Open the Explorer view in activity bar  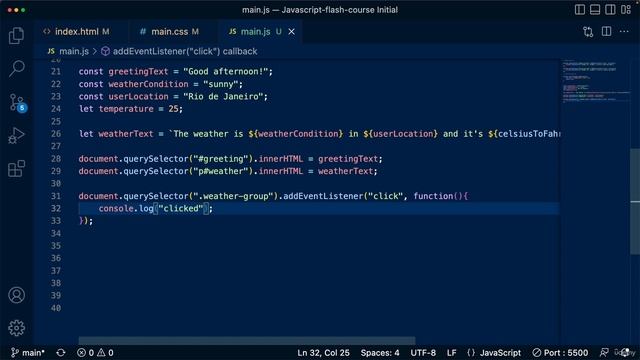[x=16, y=36]
